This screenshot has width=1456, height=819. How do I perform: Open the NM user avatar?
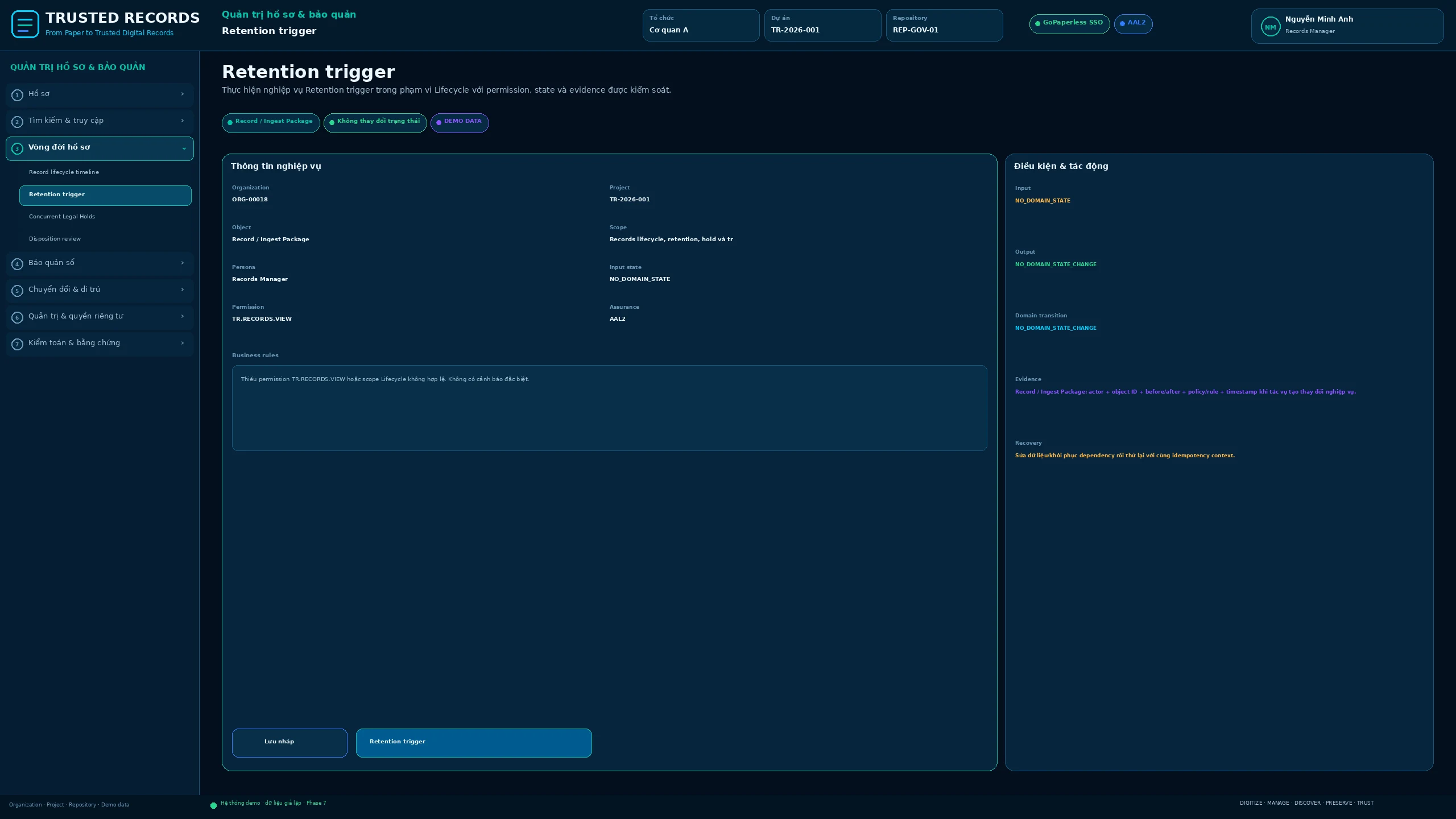tap(1270, 27)
